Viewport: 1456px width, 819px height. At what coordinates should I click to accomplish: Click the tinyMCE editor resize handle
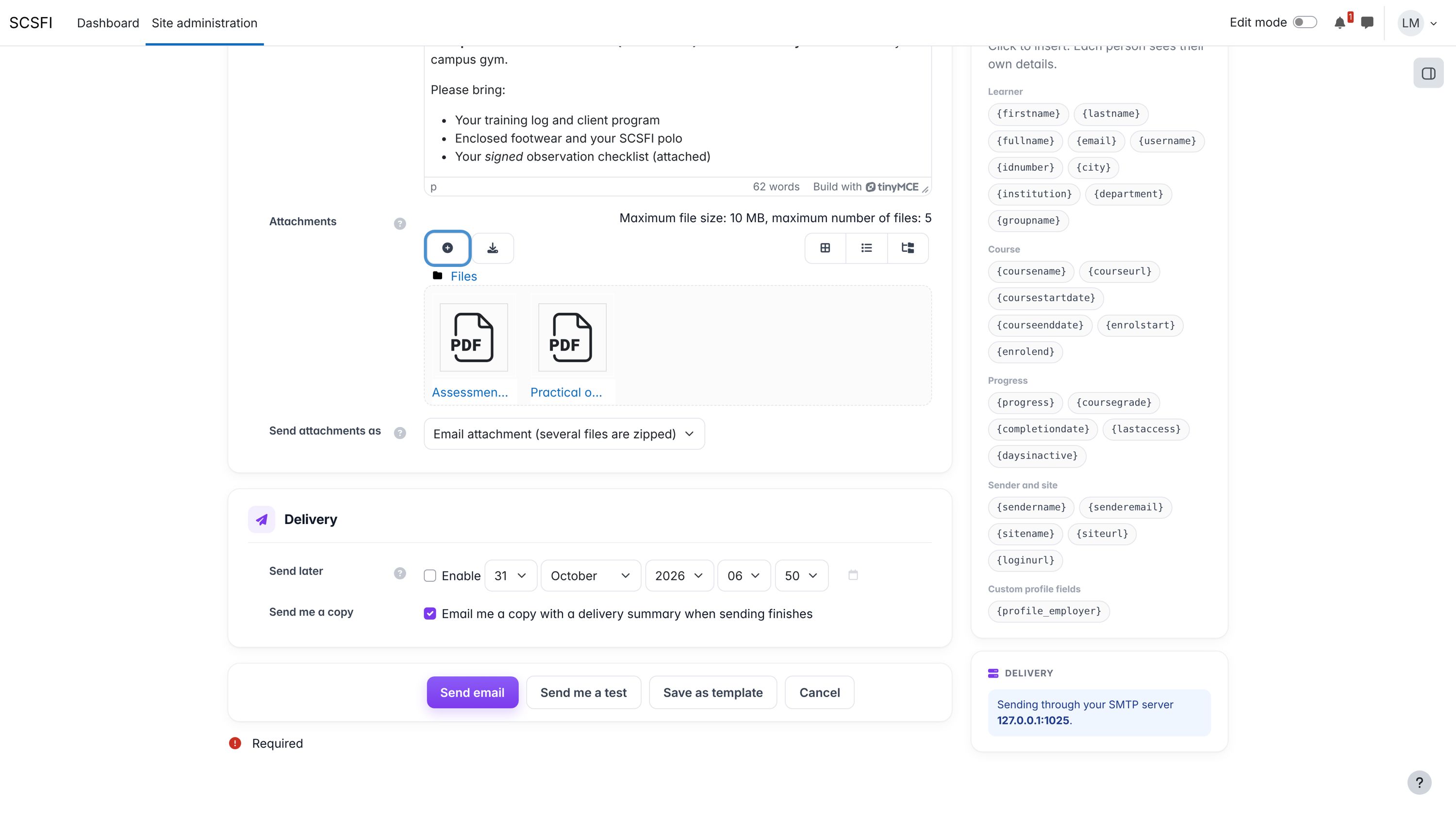[925, 189]
